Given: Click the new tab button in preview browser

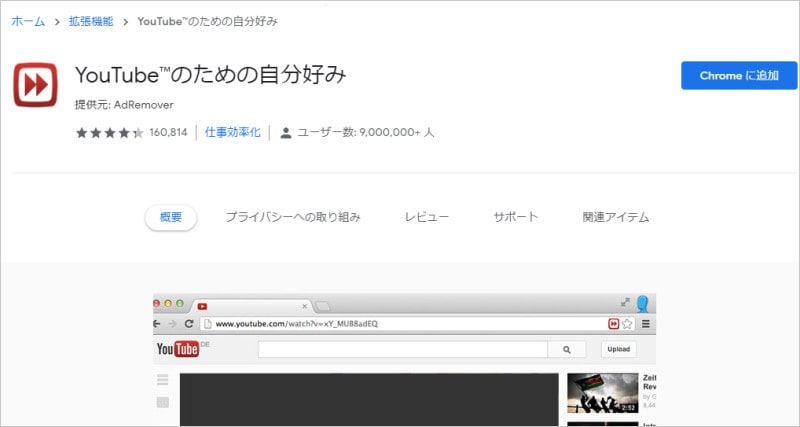Looking at the screenshot, I should pos(323,307).
